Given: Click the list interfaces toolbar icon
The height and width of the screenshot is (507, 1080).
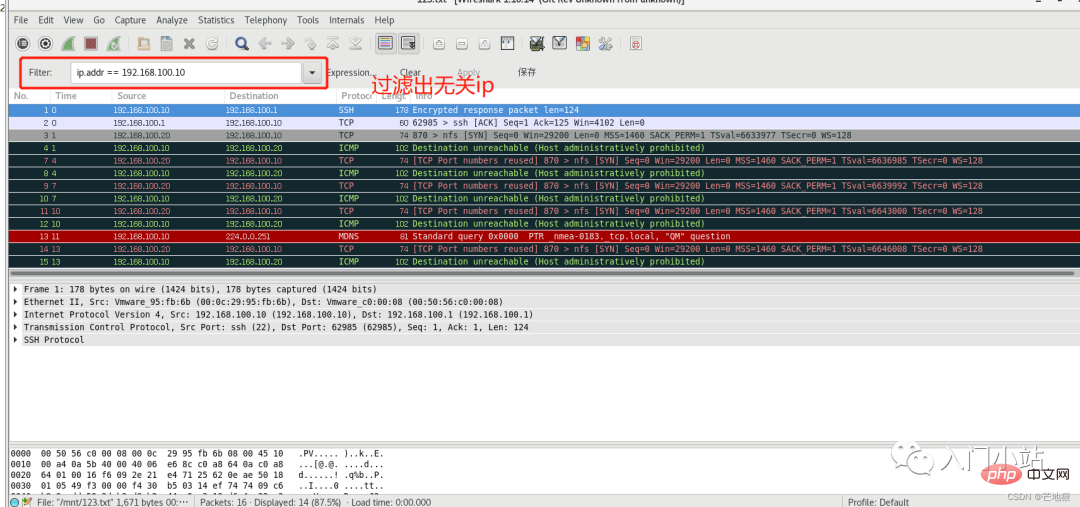Looking at the screenshot, I should coord(23,44).
